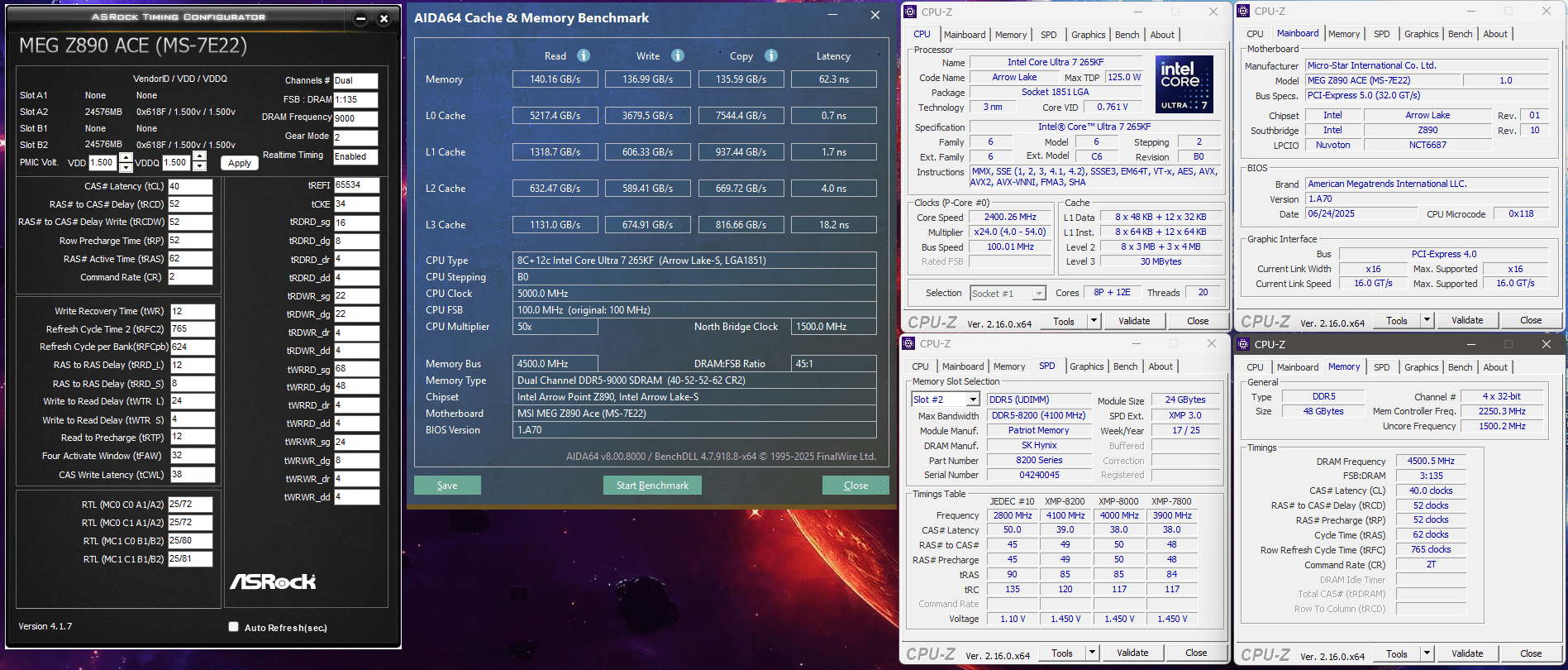Image resolution: width=1568 pixels, height=670 pixels.
Task: Open the Slot #2 memory slot dropdown
Action: tap(972, 400)
